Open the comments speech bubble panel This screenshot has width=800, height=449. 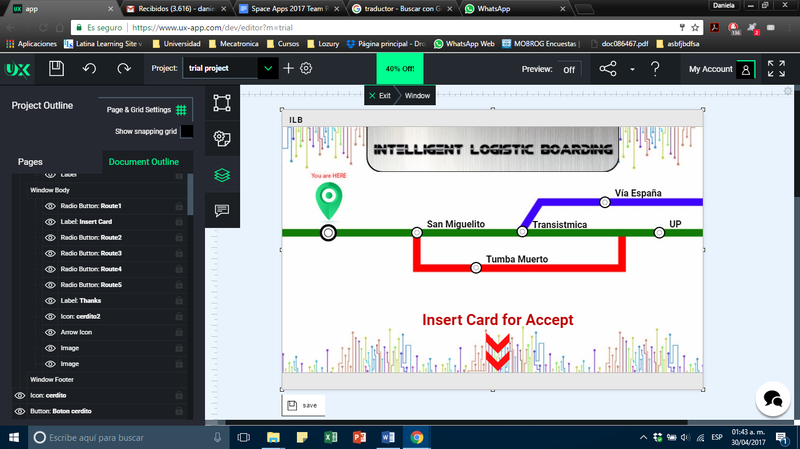click(222, 210)
